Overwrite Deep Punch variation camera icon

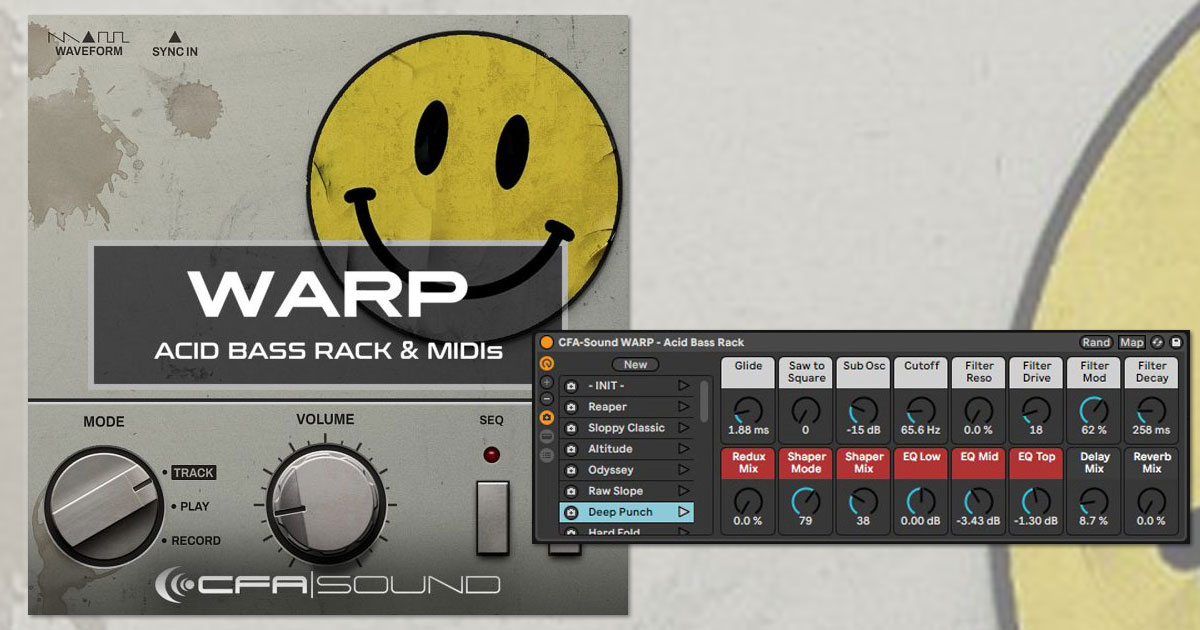pyautogui.click(x=571, y=512)
